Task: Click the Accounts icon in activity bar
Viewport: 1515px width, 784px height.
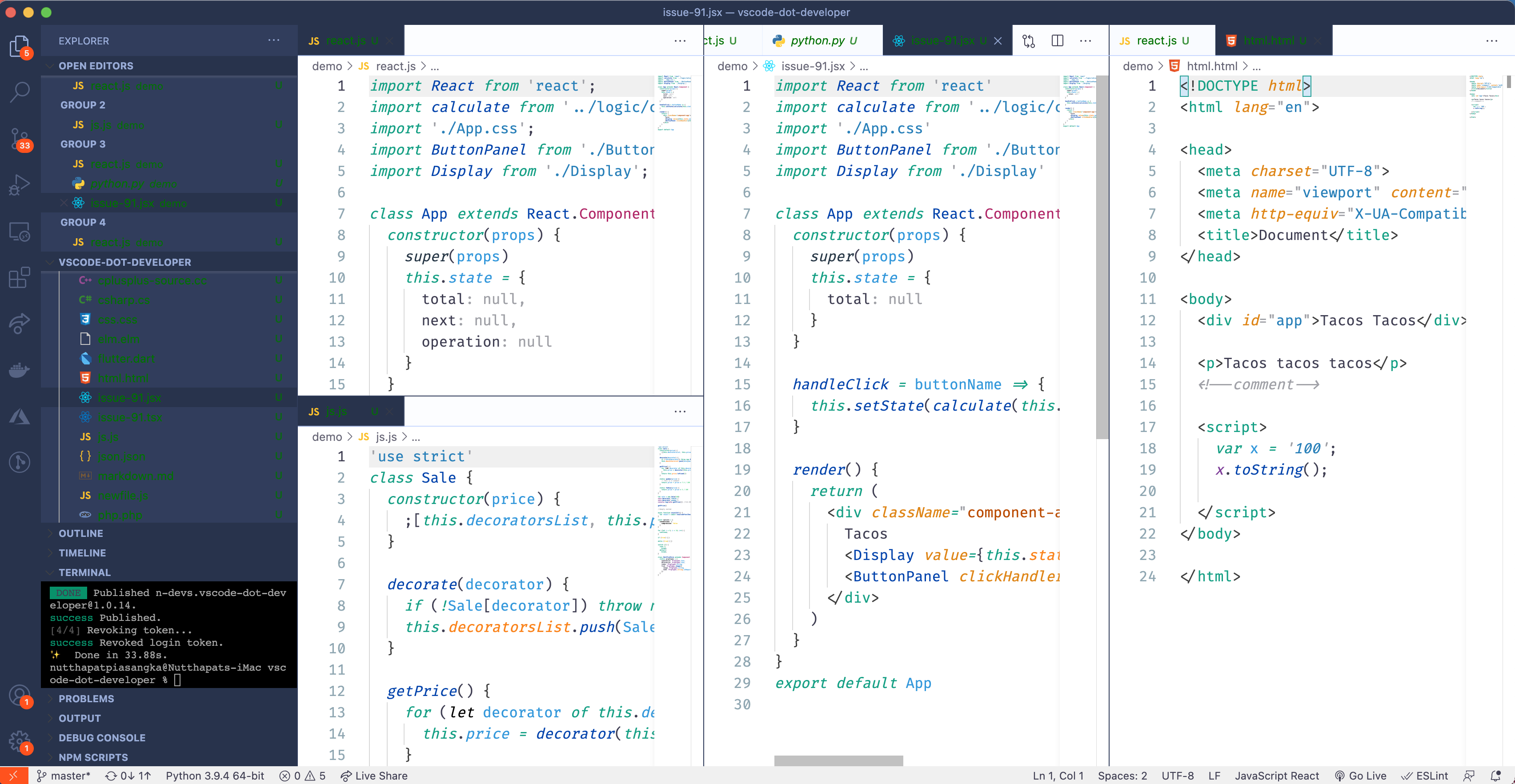Action: coord(20,695)
